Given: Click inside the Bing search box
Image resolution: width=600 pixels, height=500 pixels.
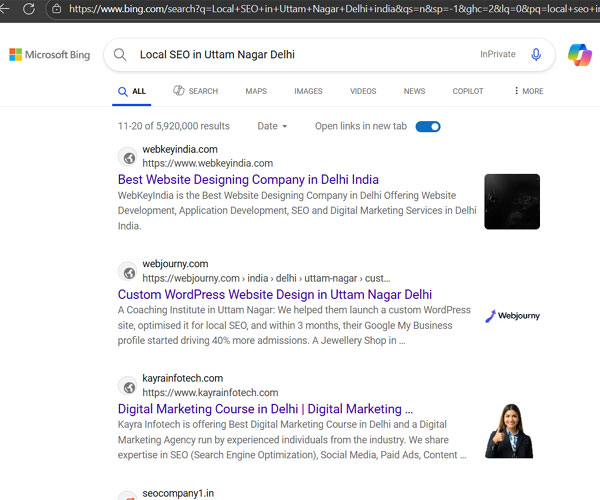Looking at the screenshot, I should tap(300, 55).
